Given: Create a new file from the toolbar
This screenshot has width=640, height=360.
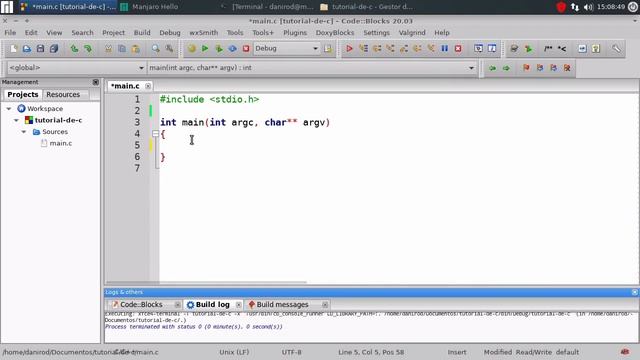Looking at the screenshot, I should pos(13,49).
